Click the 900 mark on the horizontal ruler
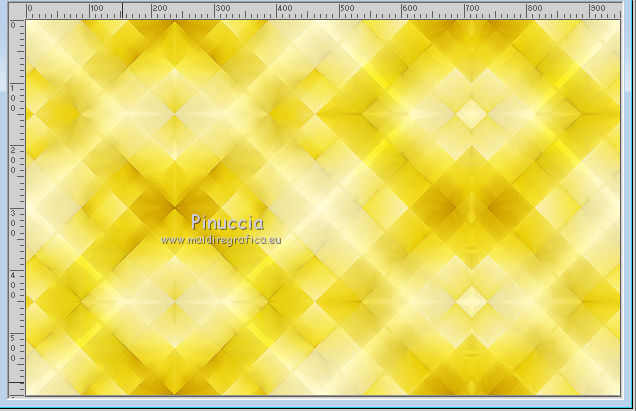Viewport: 636px width, 411px height. coord(597,8)
